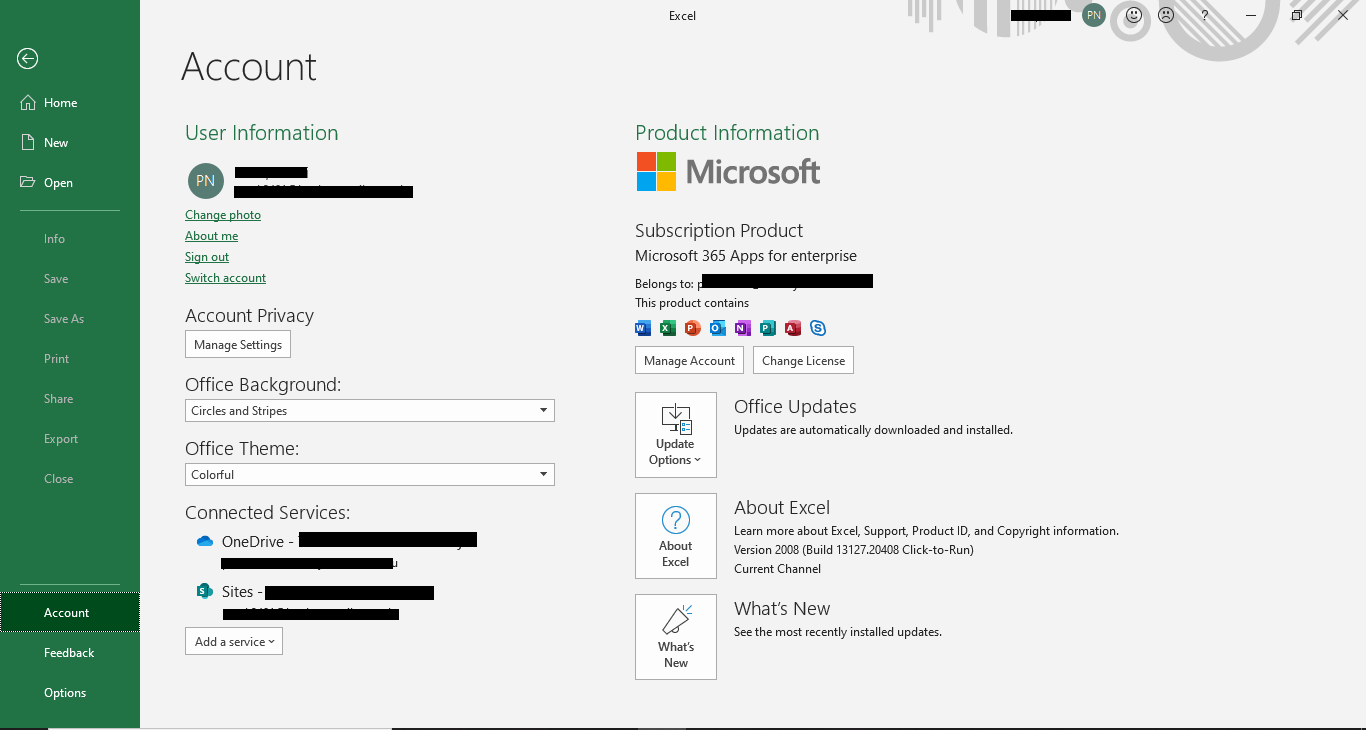
Task: Click the smiley face feedback icon
Action: [x=1134, y=15]
